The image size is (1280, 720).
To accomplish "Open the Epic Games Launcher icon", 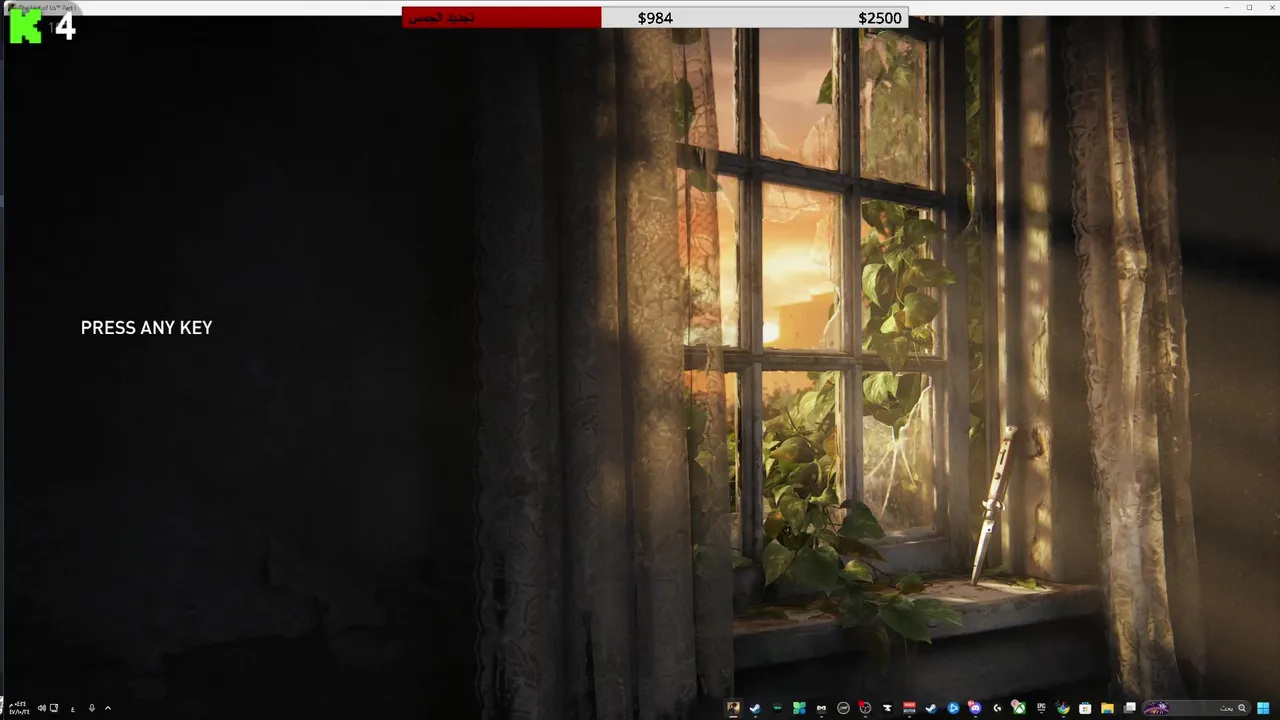I will click(1041, 708).
